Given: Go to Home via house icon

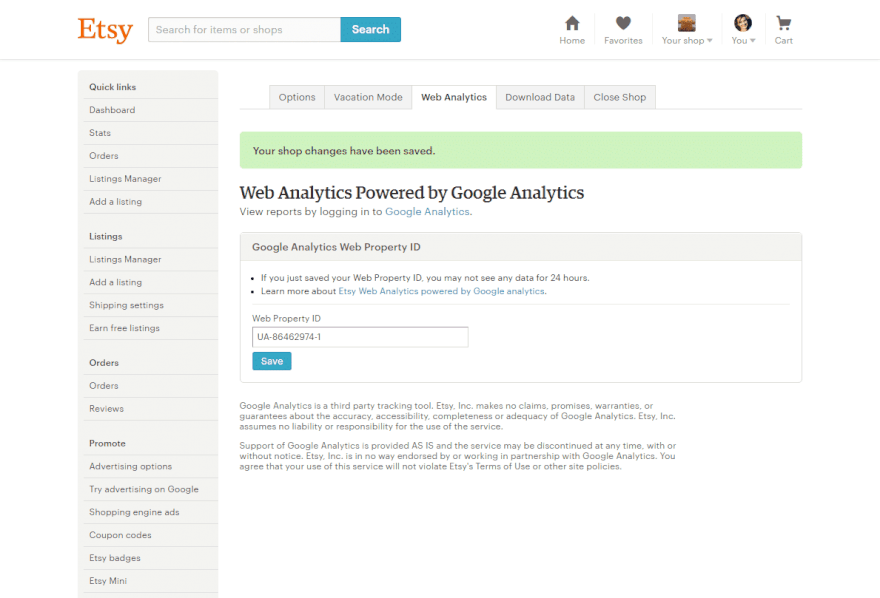Looking at the screenshot, I should (x=572, y=23).
